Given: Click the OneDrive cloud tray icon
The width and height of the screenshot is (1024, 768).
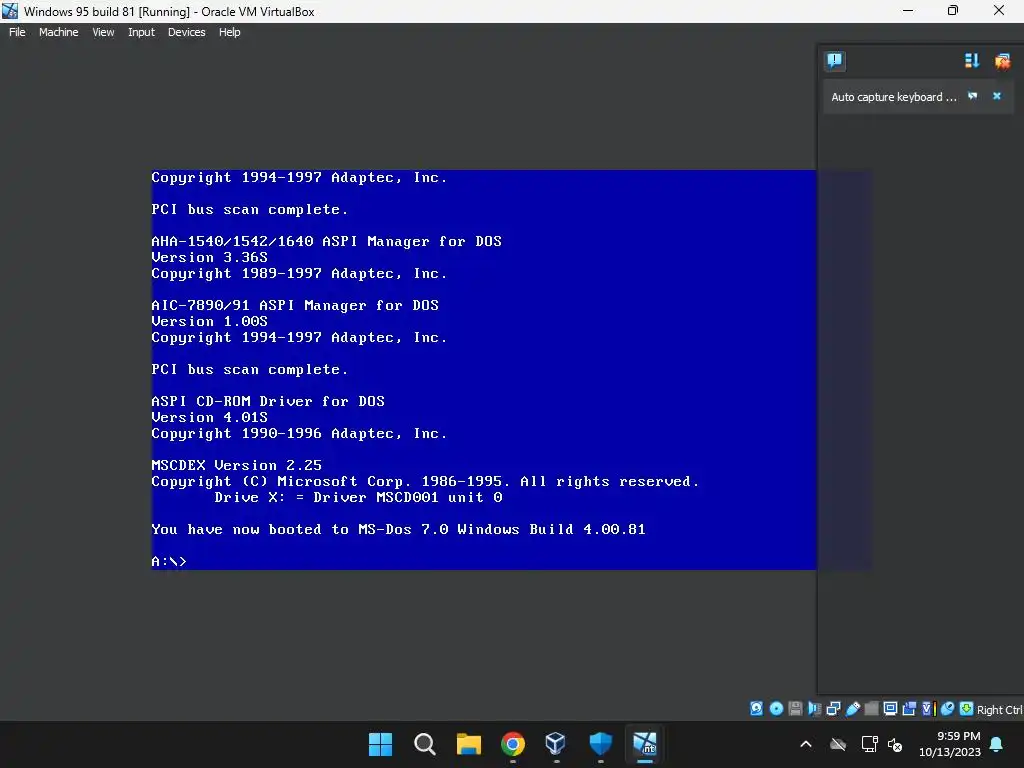Looking at the screenshot, I should [x=838, y=744].
